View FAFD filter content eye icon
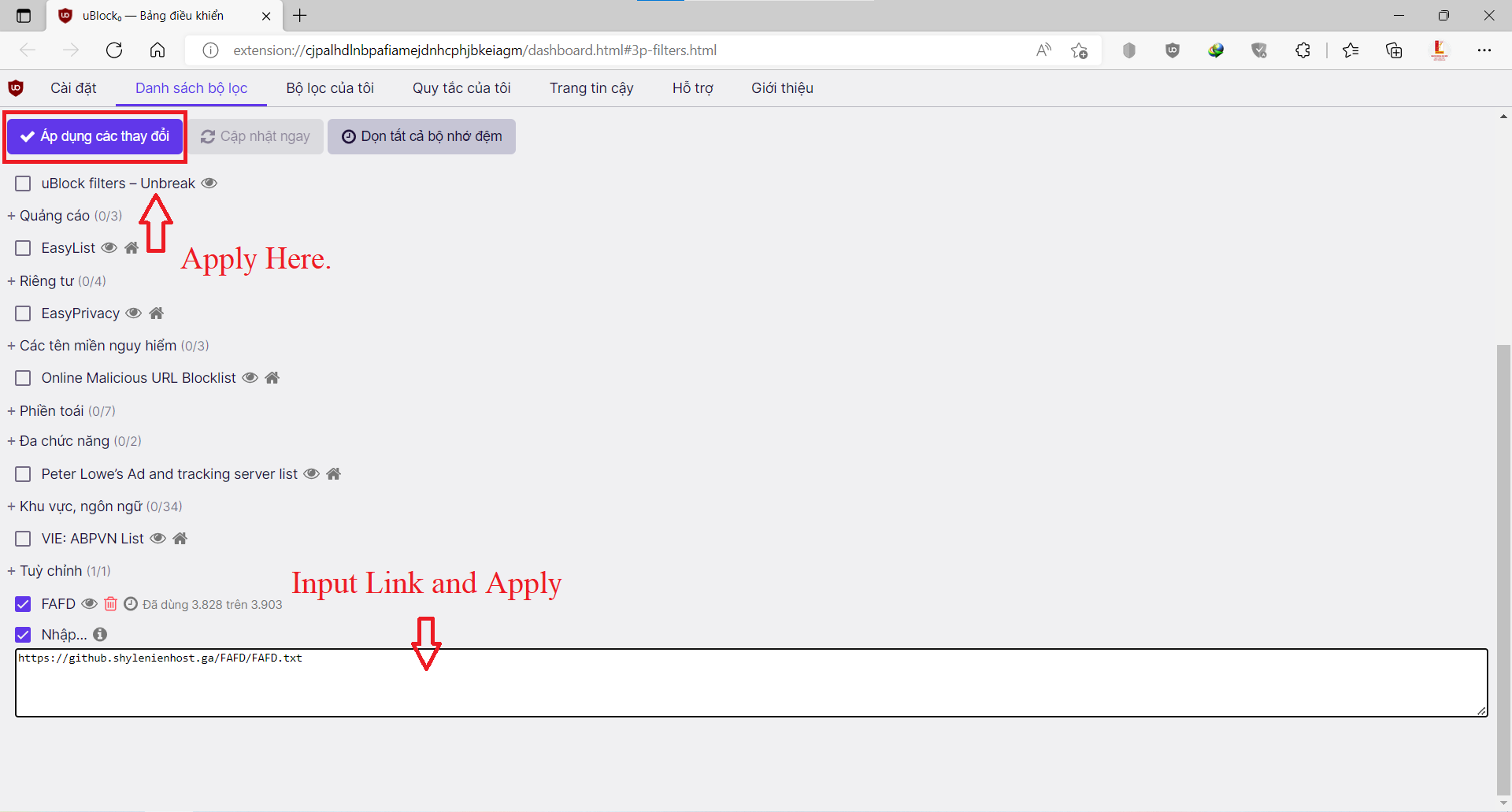The height and width of the screenshot is (812, 1512). tap(90, 604)
